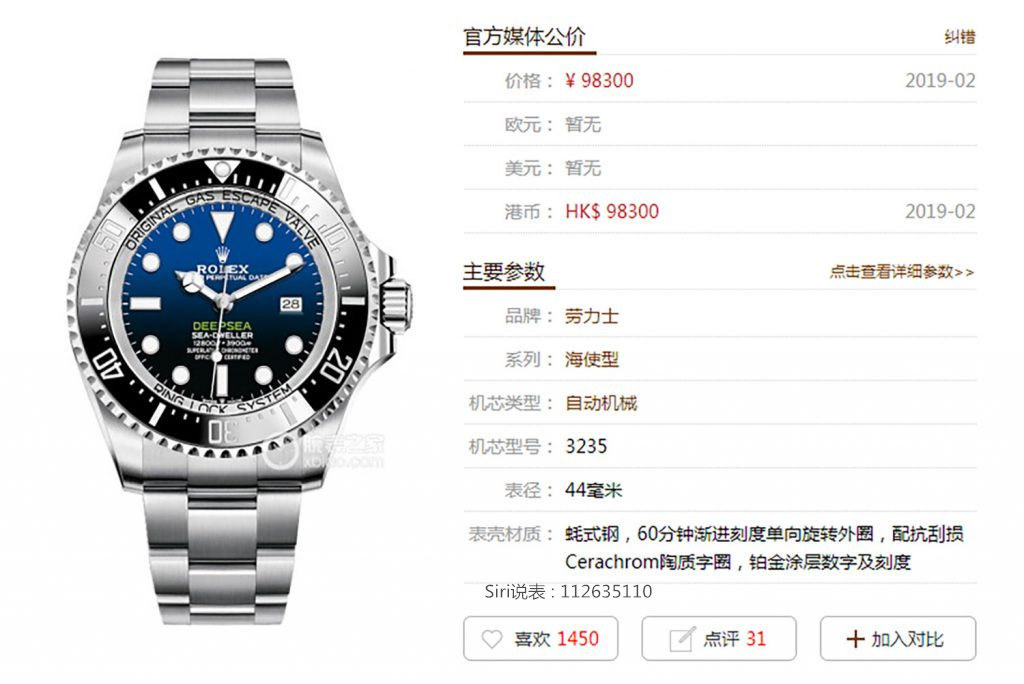Click the 自动机械 movement type link

click(x=600, y=403)
